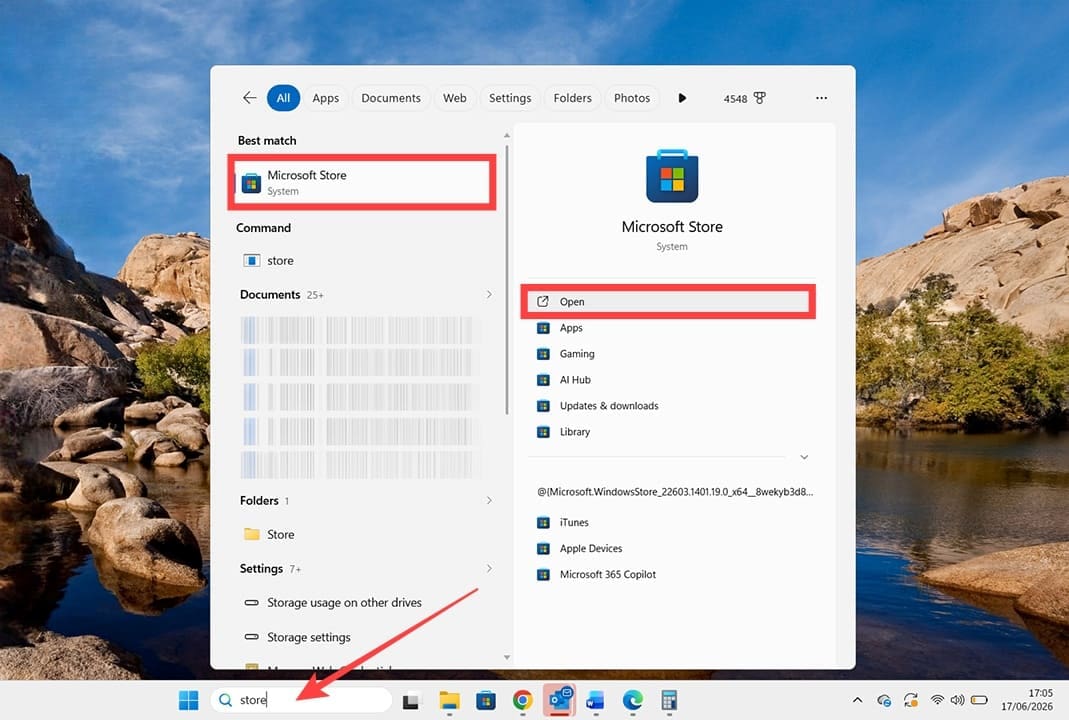This screenshot has width=1069, height=720.
Task: Open the Store folder result
Action: [x=362, y=535]
